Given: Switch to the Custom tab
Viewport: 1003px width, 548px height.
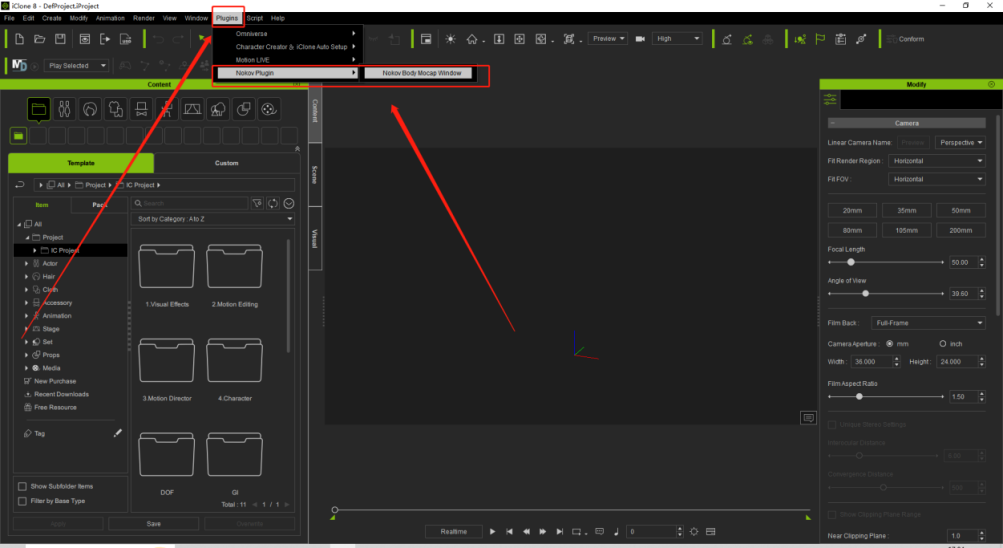Looking at the screenshot, I should 226,163.
